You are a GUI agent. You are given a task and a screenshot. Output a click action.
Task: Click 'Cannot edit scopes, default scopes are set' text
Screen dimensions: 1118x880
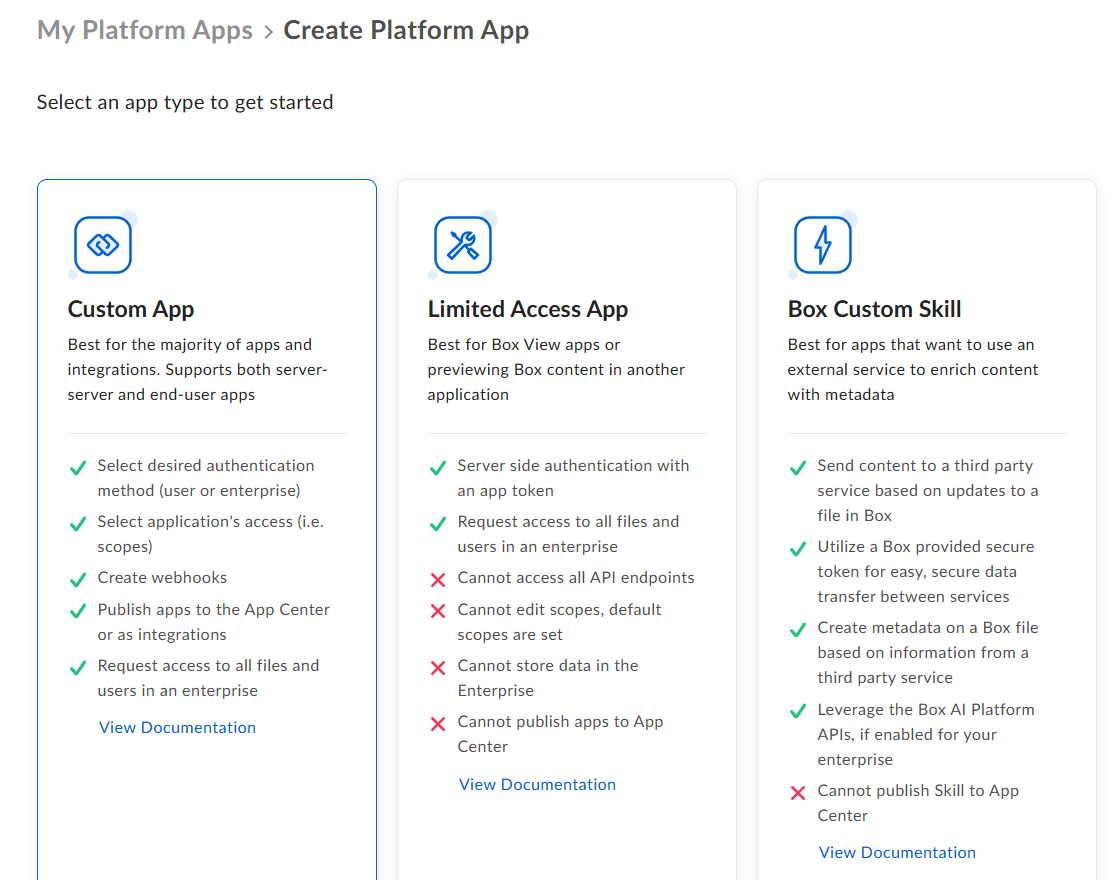coord(560,622)
